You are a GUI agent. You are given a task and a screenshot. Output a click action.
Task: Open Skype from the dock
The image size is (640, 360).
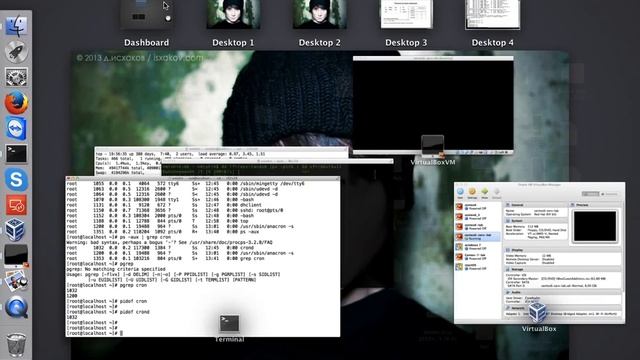coord(16,179)
